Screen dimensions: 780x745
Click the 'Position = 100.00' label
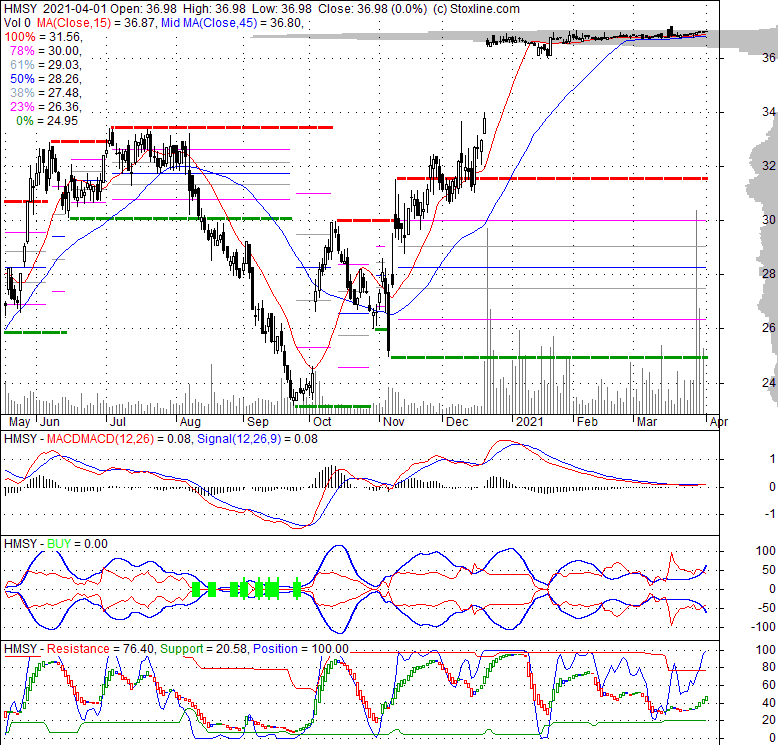coord(301,649)
